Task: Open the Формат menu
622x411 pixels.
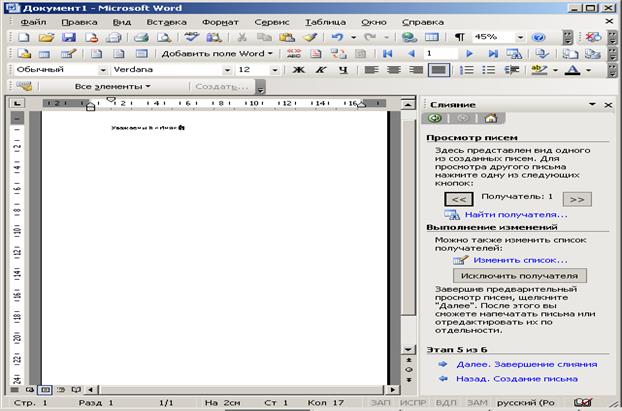Action: (220, 22)
